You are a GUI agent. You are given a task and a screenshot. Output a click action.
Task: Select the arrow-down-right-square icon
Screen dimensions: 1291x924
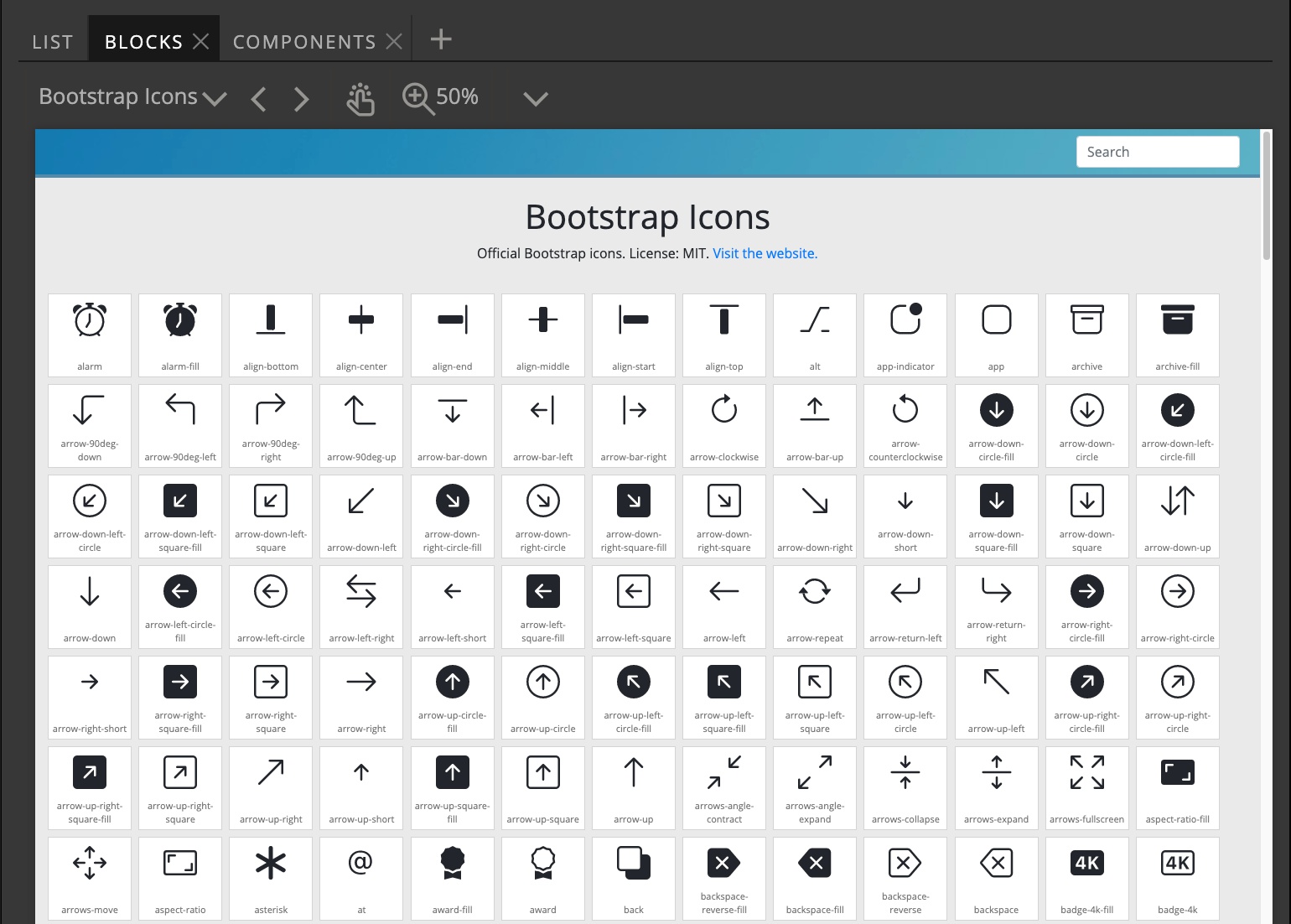coord(724,517)
